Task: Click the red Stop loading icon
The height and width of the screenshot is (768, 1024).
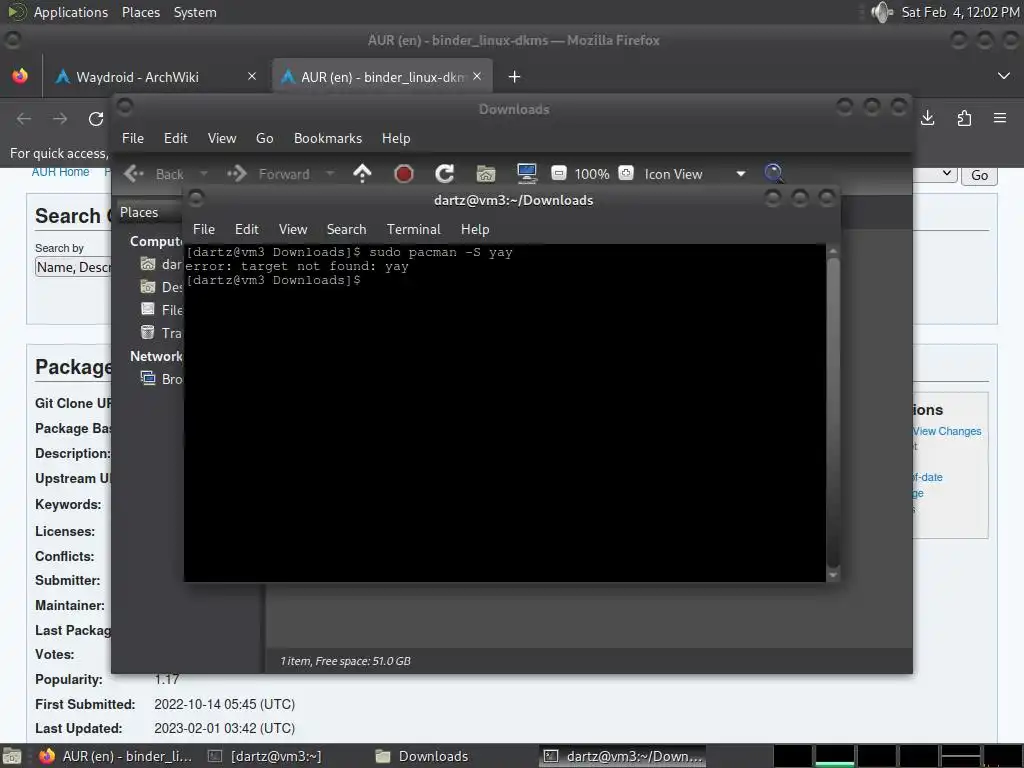Action: point(404,174)
